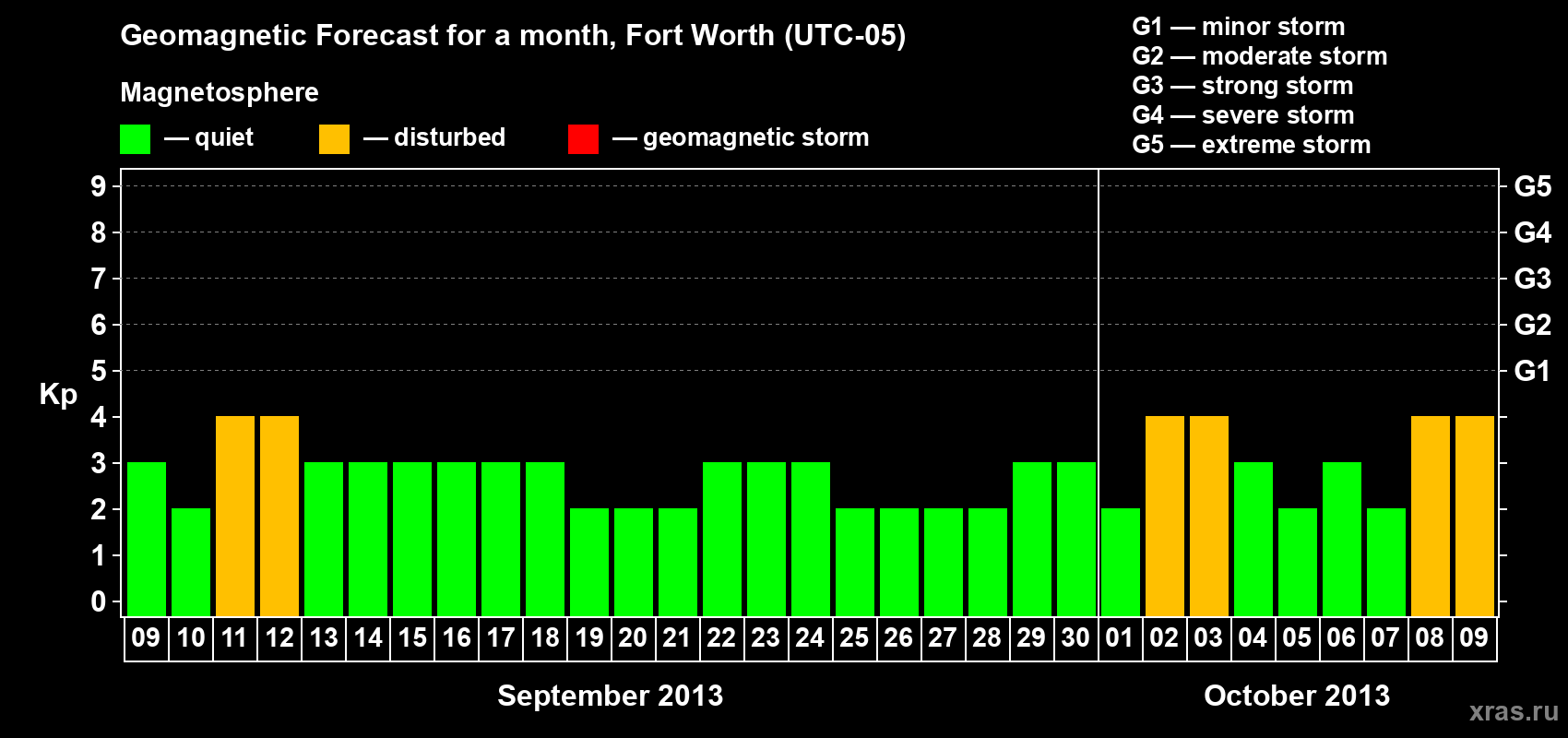The width and height of the screenshot is (1568, 738).
Task: Click date label 23 on the axis
Action: click(x=766, y=638)
